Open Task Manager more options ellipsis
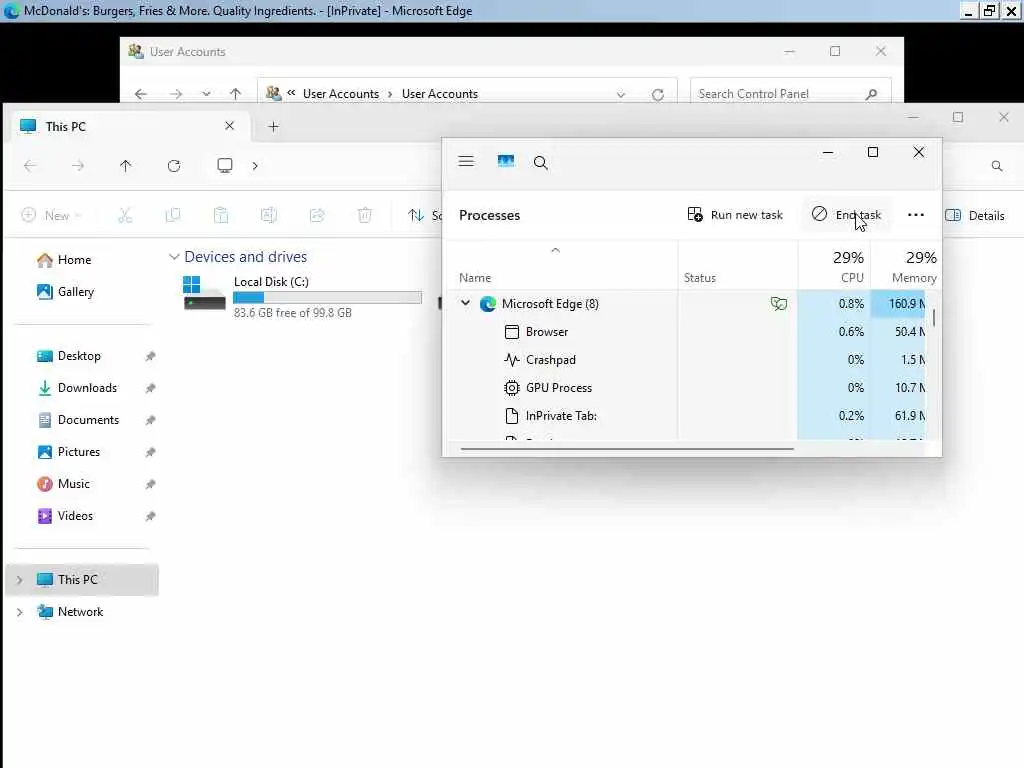This screenshot has width=1024, height=768. click(916, 215)
